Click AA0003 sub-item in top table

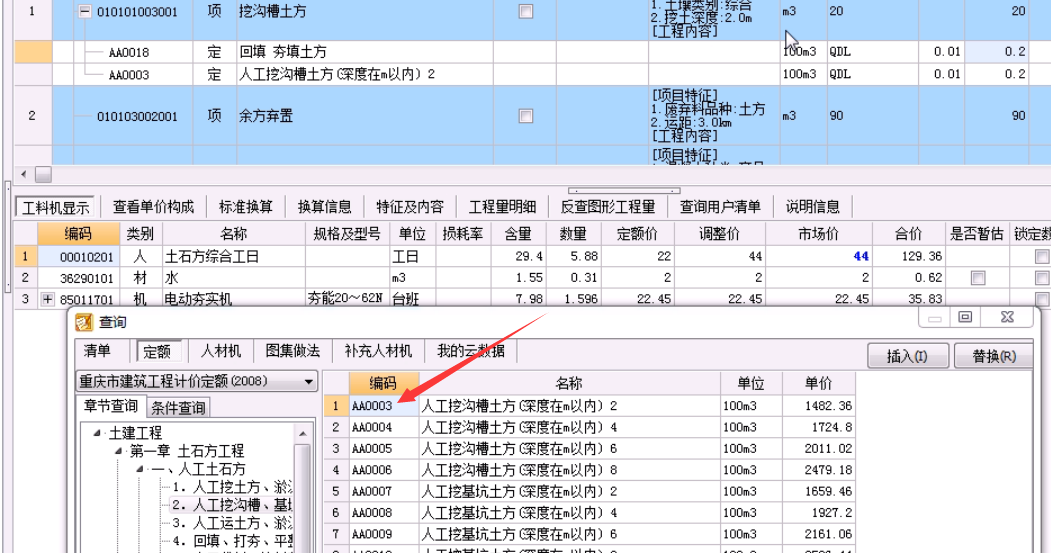coord(129,74)
